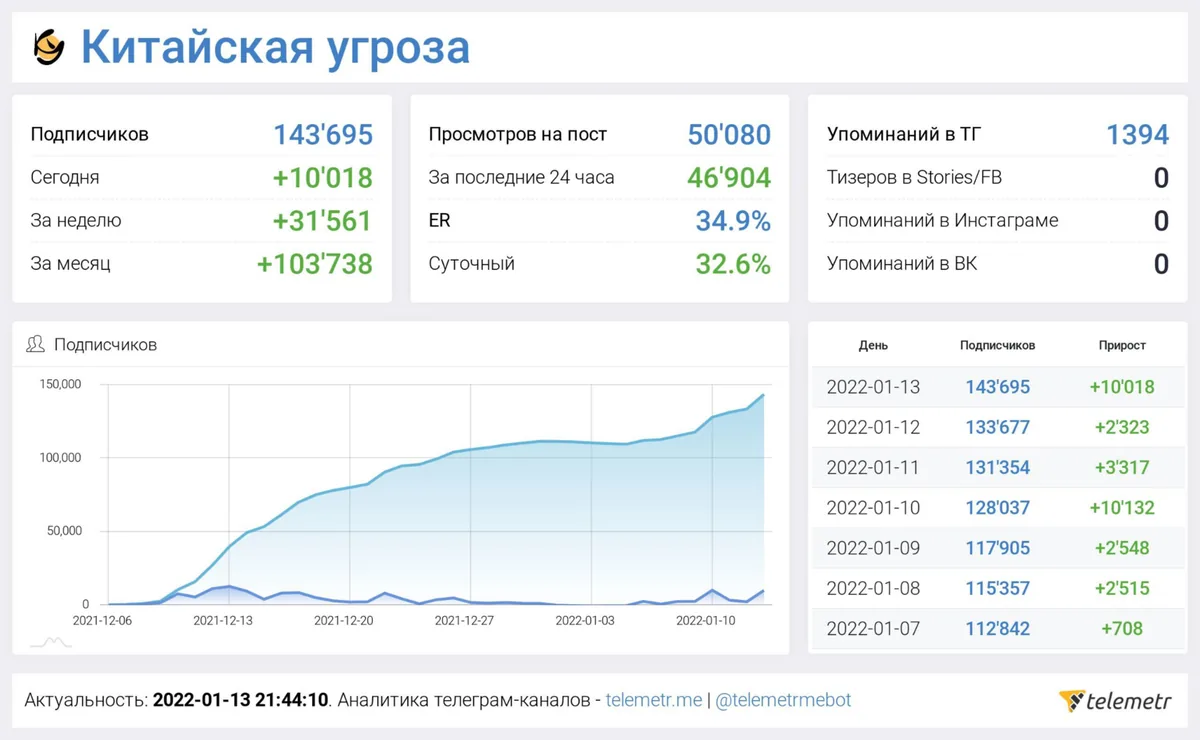Click the growth value +708

pos(1122,628)
